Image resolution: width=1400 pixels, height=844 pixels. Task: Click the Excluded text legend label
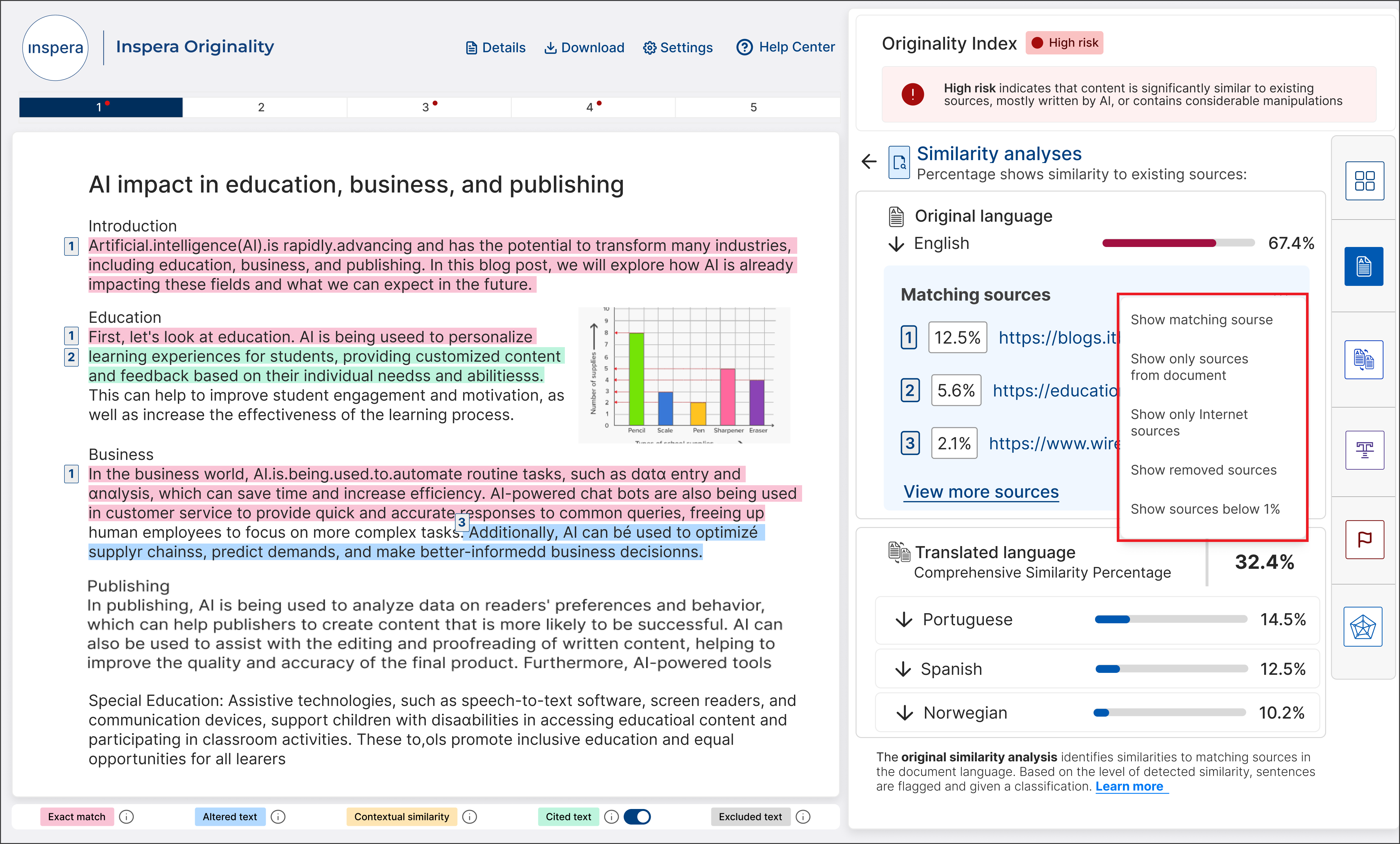(750, 817)
